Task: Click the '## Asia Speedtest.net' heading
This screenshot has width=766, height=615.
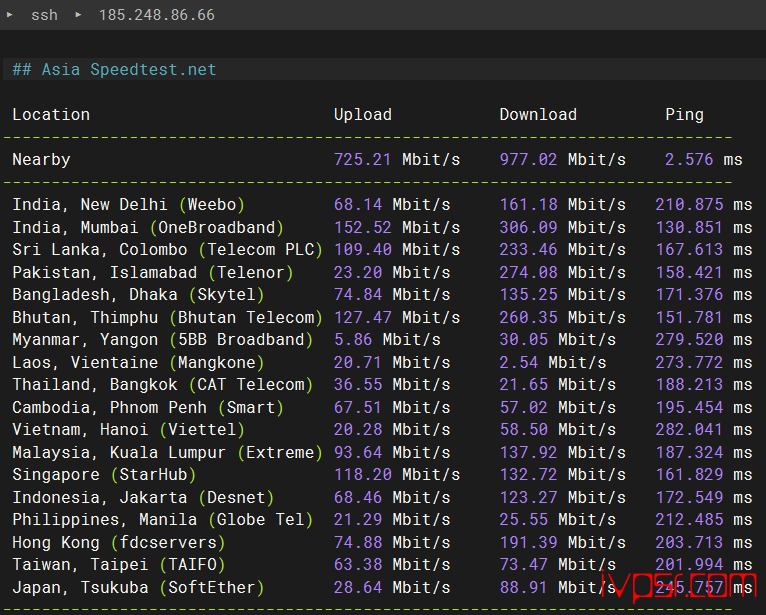Action: pos(114,69)
